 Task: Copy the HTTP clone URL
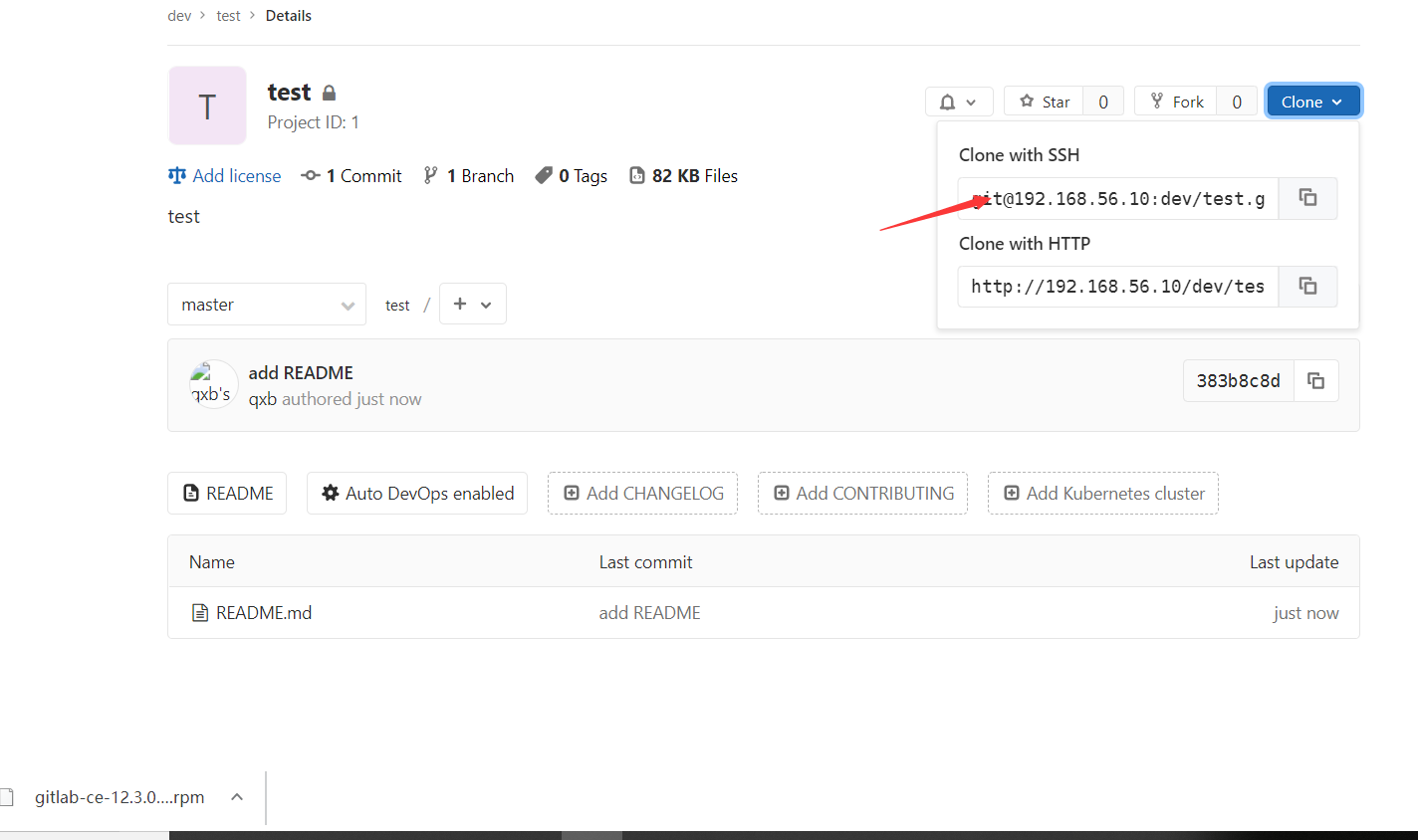click(x=1307, y=287)
